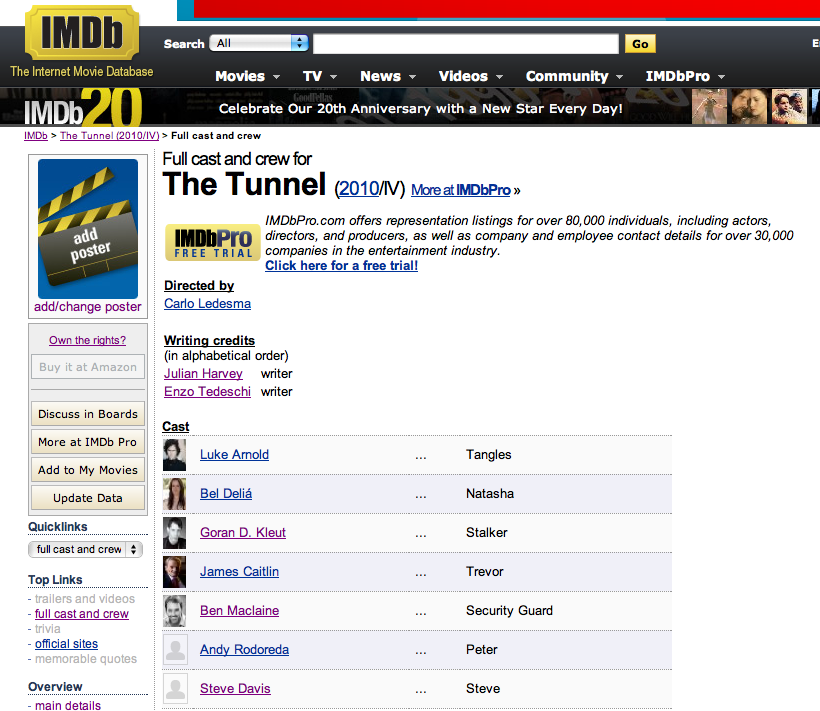Screen dimensions: 820x711
Task: Click the More at IMDb Pro sidebar button
Action: 88,442
